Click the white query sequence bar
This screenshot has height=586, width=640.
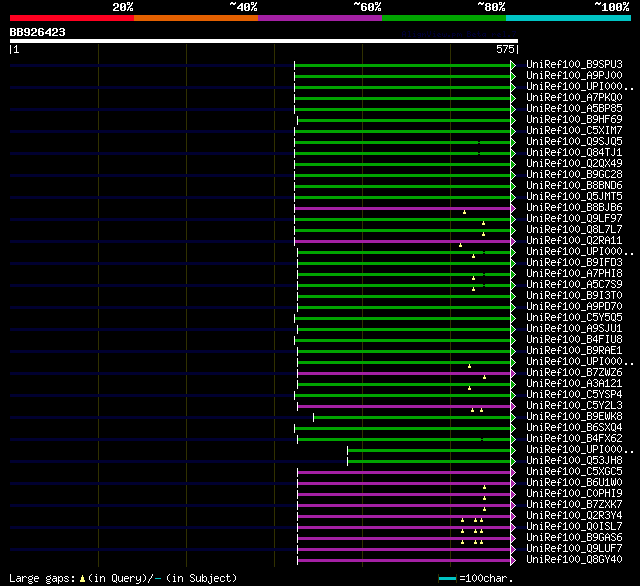coord(264,41)
